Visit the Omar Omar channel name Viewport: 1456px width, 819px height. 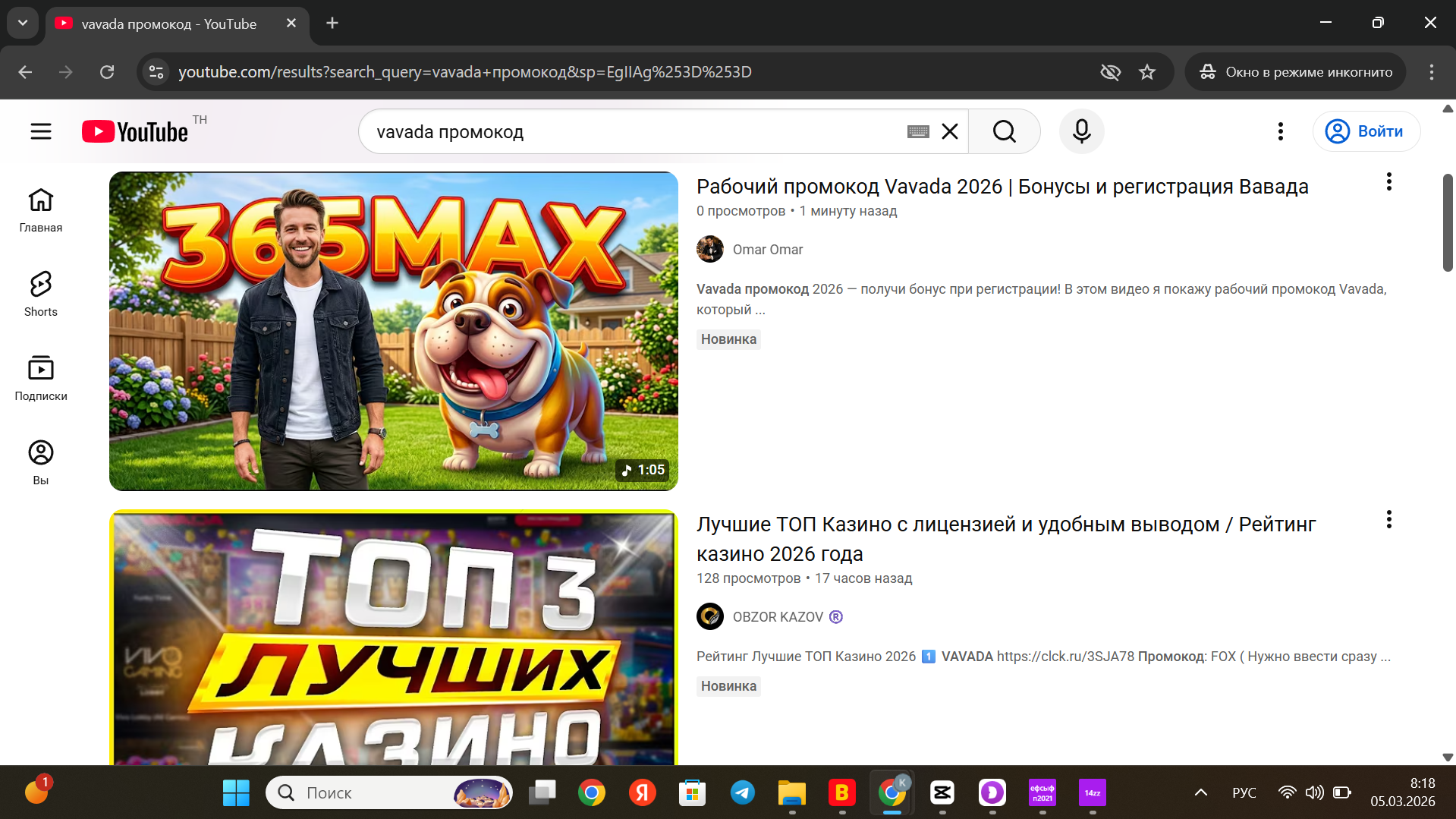click(768, 250)
